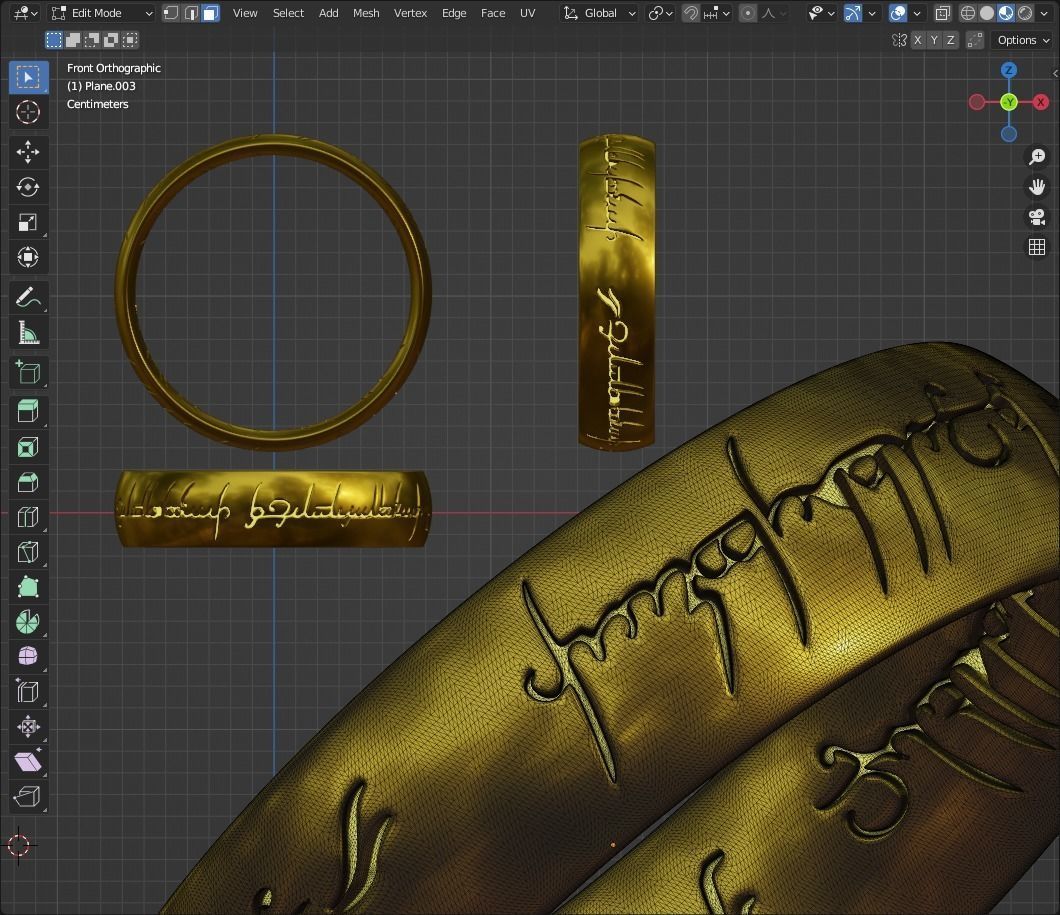
Task: Choose the Bevel tool
Action: [x=28, y=481]
